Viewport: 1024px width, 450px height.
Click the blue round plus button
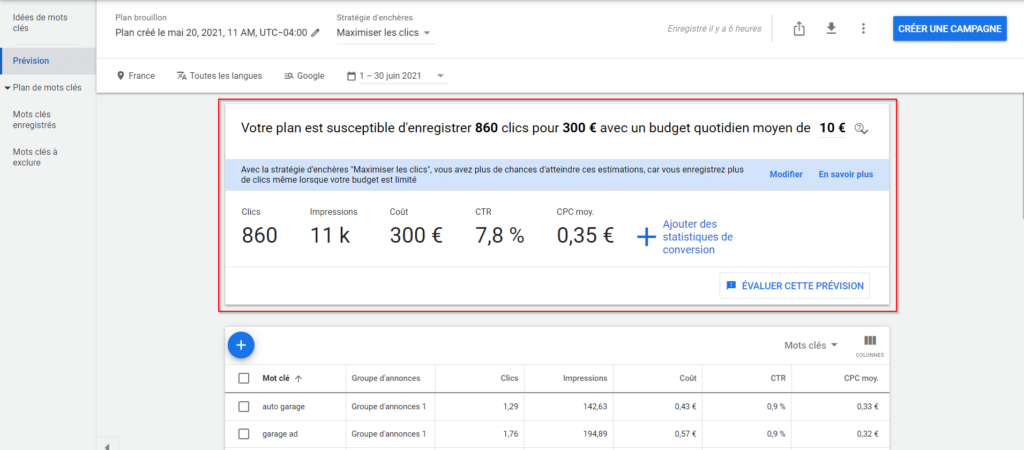pos(241,345)
